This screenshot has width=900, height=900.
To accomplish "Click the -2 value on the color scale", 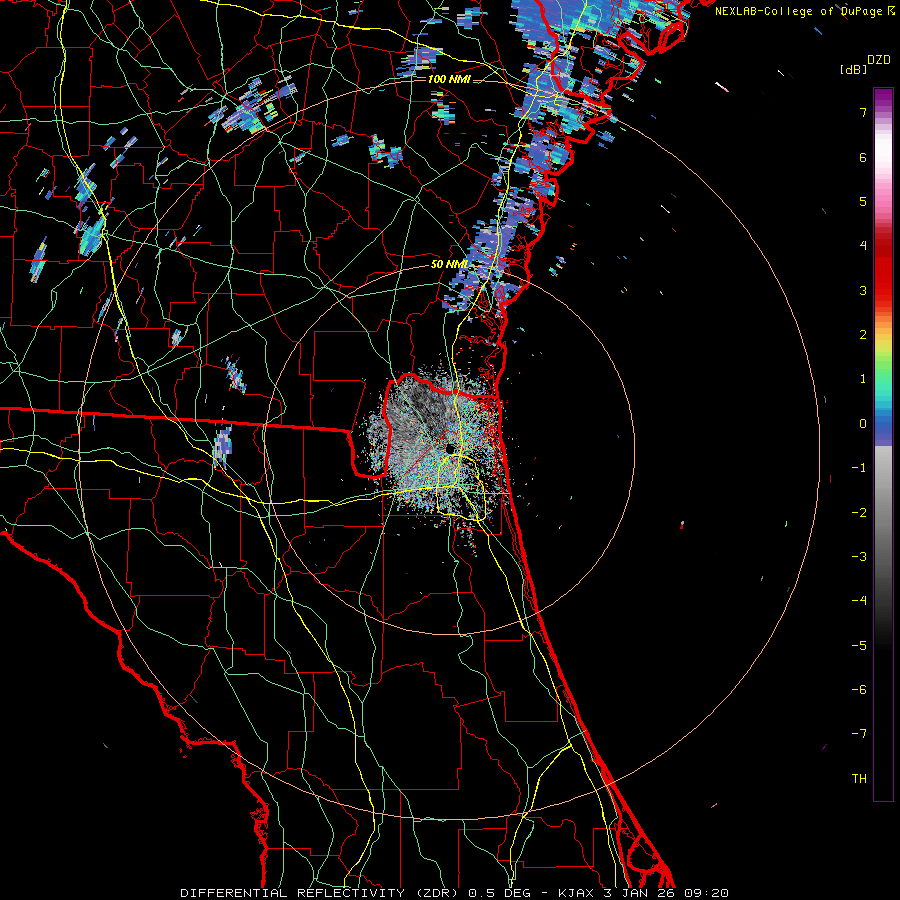I will (x=859, y=513).
